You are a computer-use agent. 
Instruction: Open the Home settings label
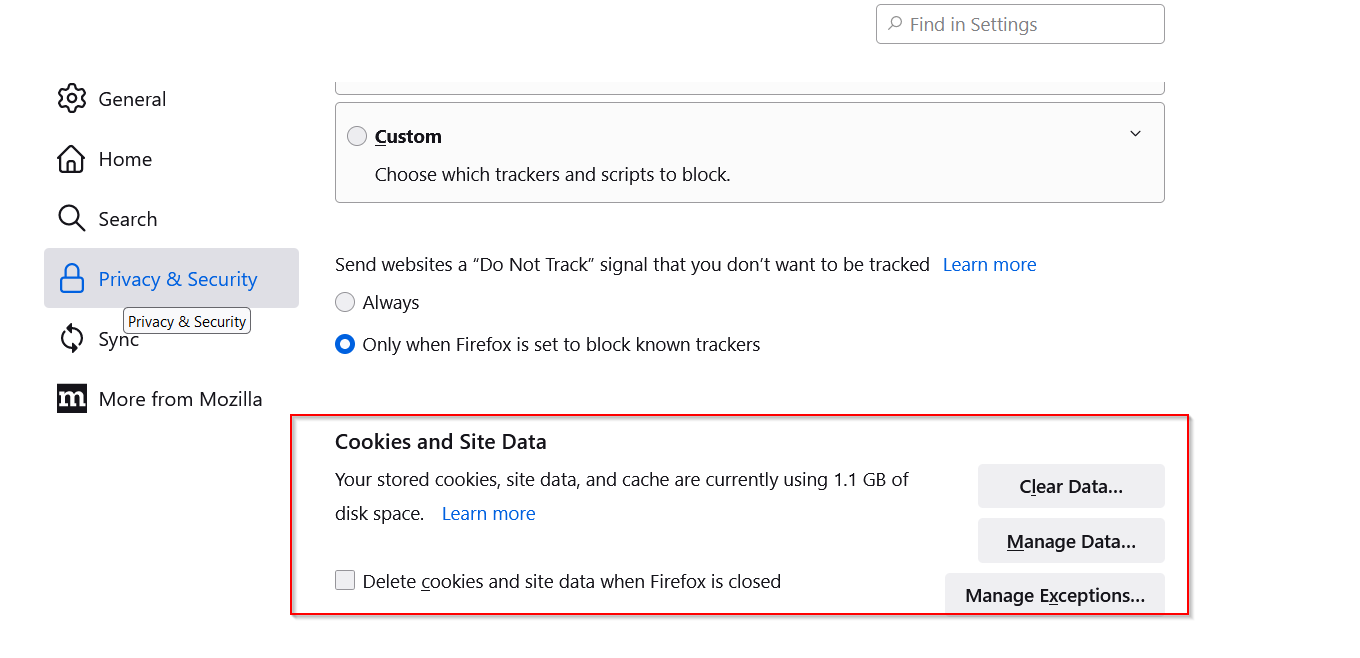point(125,159)
